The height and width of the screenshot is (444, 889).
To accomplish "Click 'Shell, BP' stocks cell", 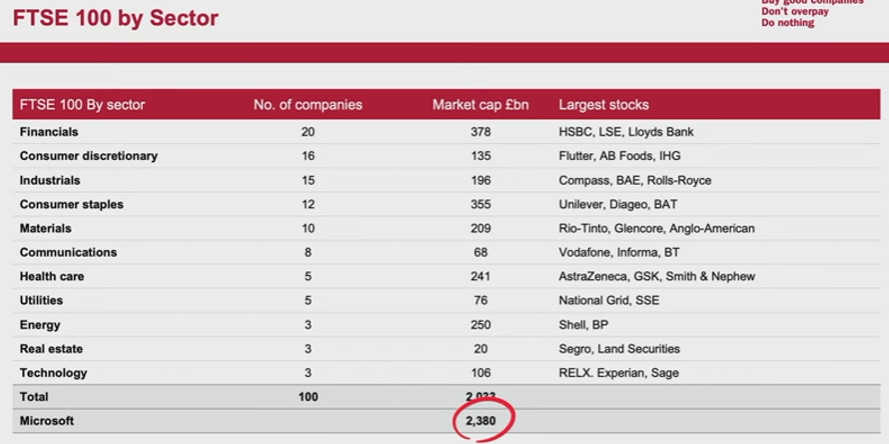I will (583, 325).
